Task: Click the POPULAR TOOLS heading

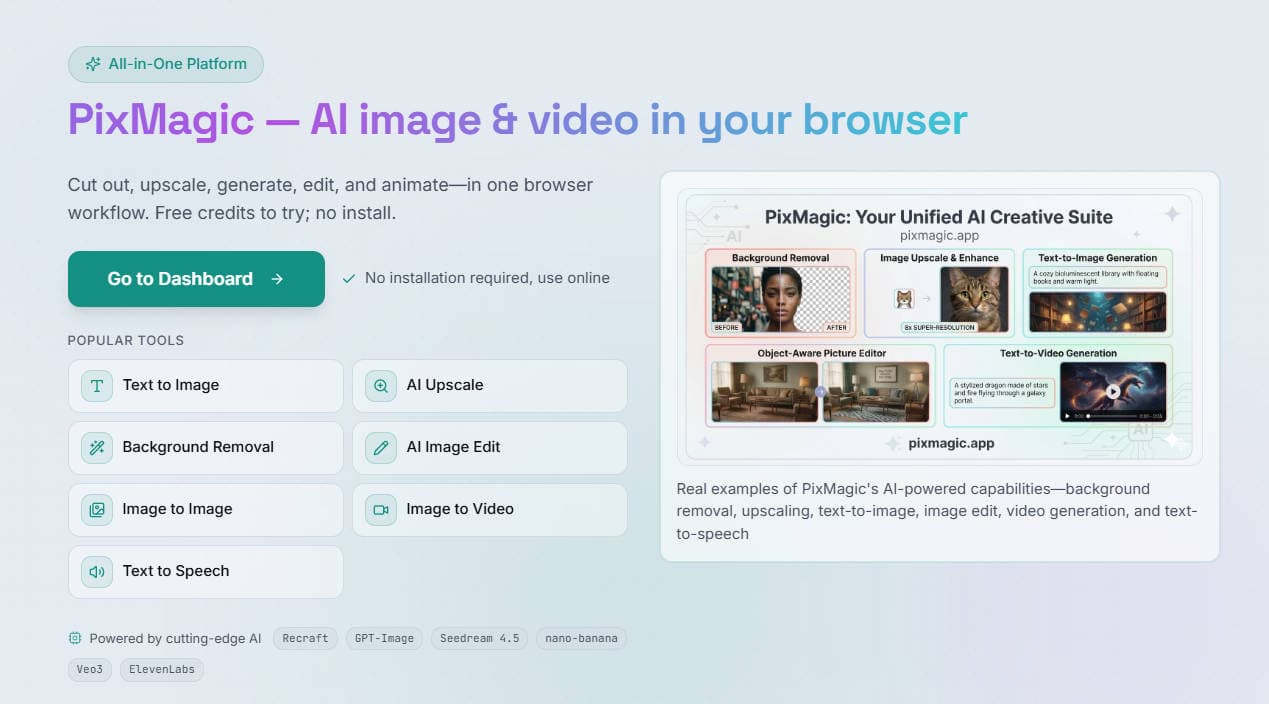Action: click(126, 341)
